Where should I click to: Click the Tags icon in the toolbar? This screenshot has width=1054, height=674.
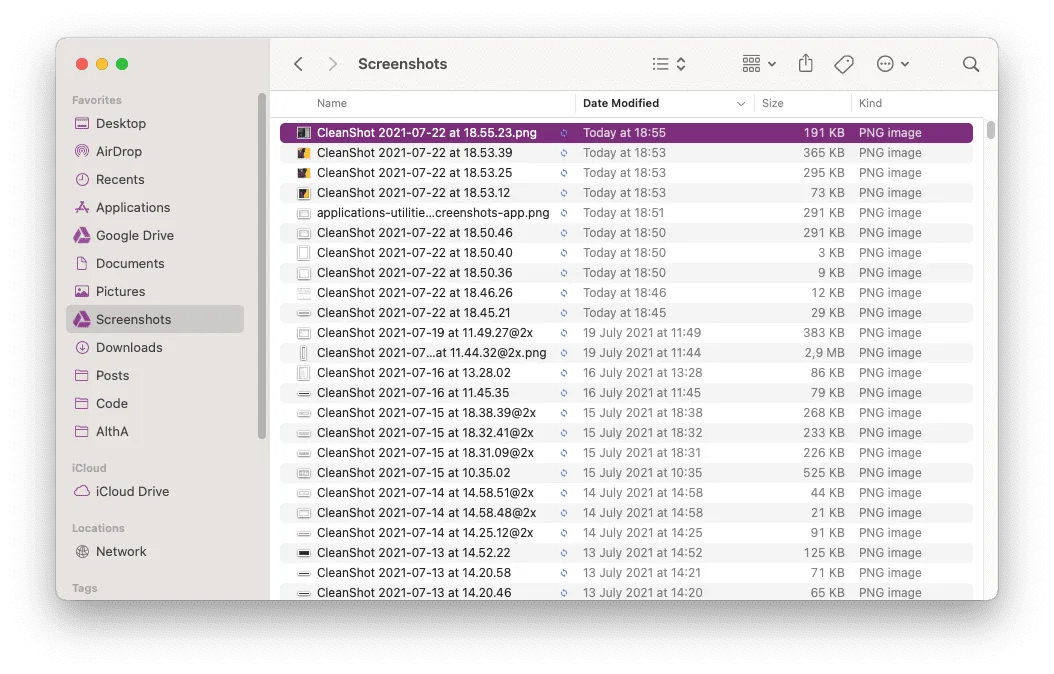coord(844,63)
